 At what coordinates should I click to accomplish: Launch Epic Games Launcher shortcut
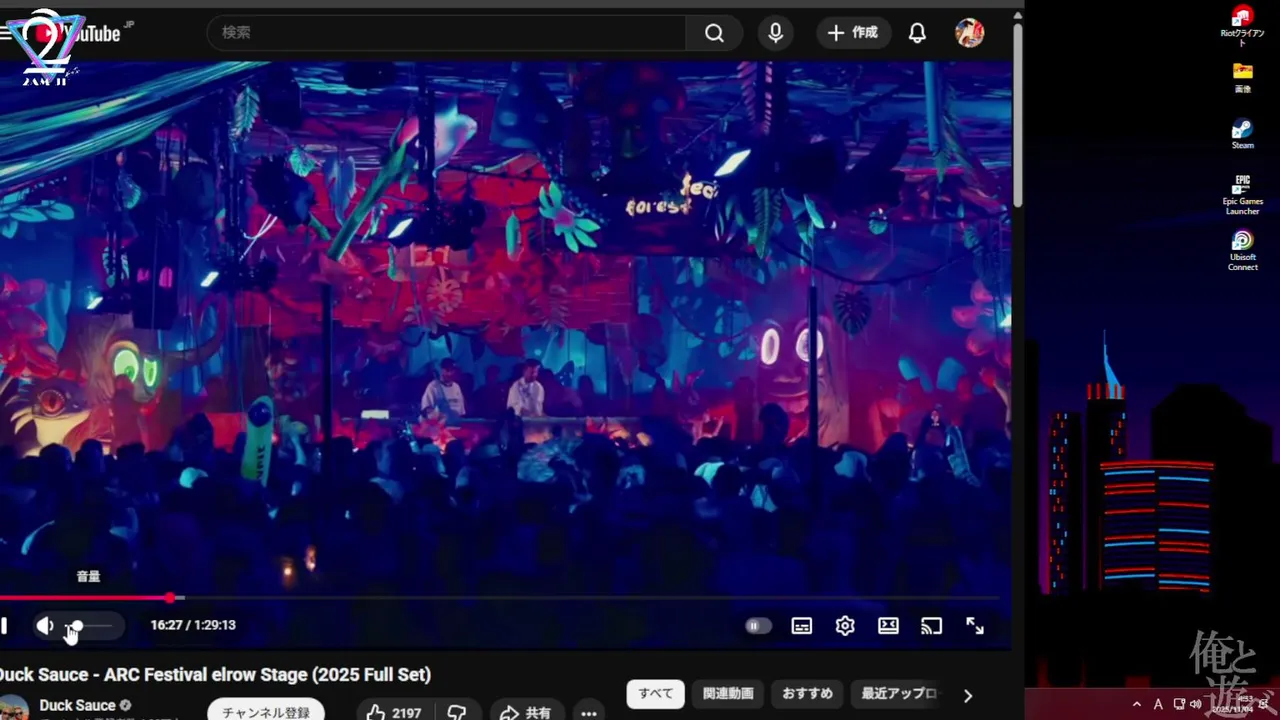1242,195
